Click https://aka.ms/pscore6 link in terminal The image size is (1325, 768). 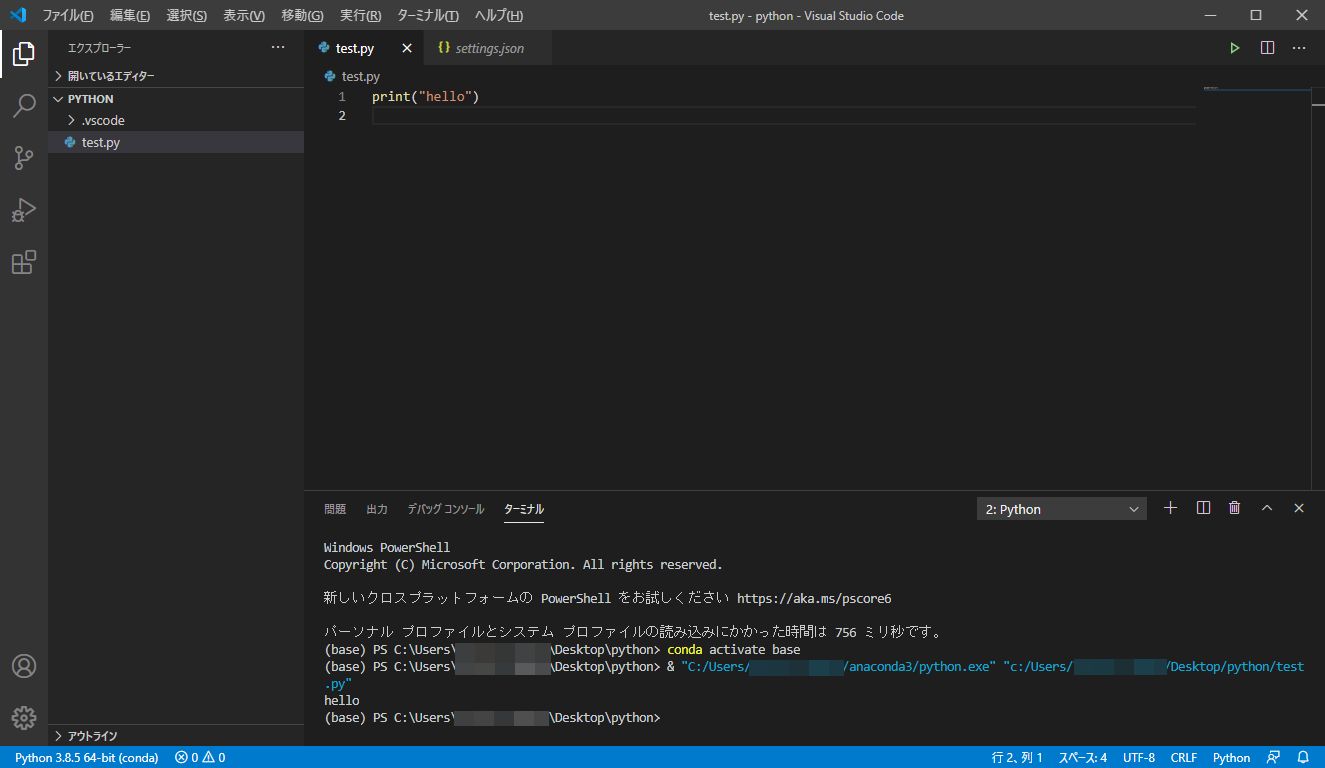(x=814, y=599)
